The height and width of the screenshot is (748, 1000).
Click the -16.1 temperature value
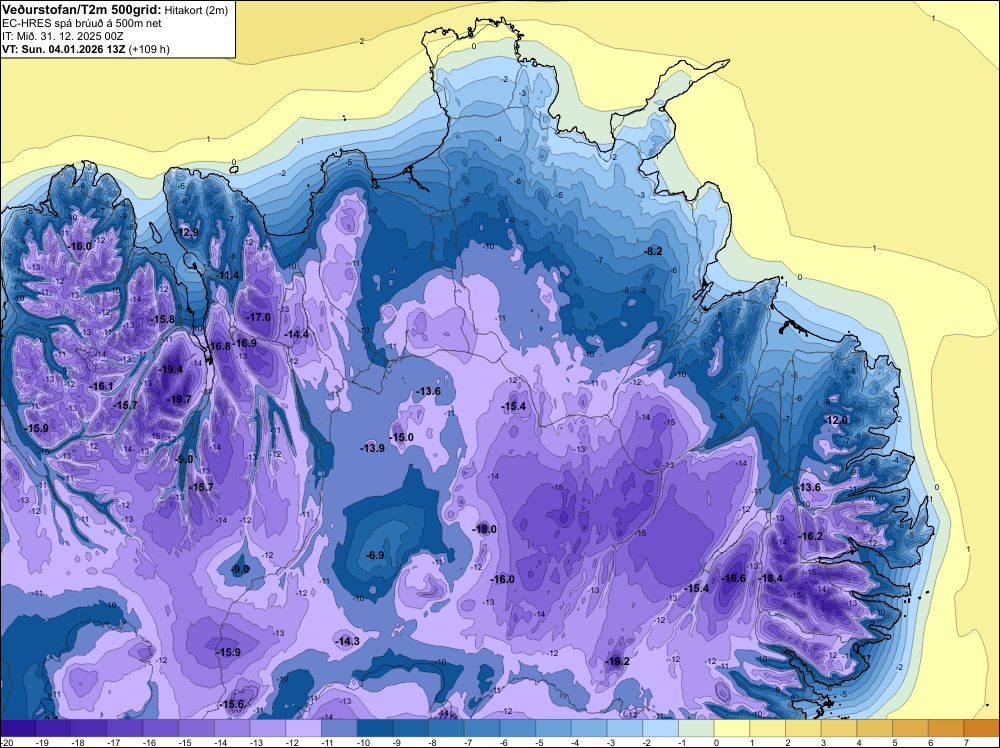click(x=101, y=386)
